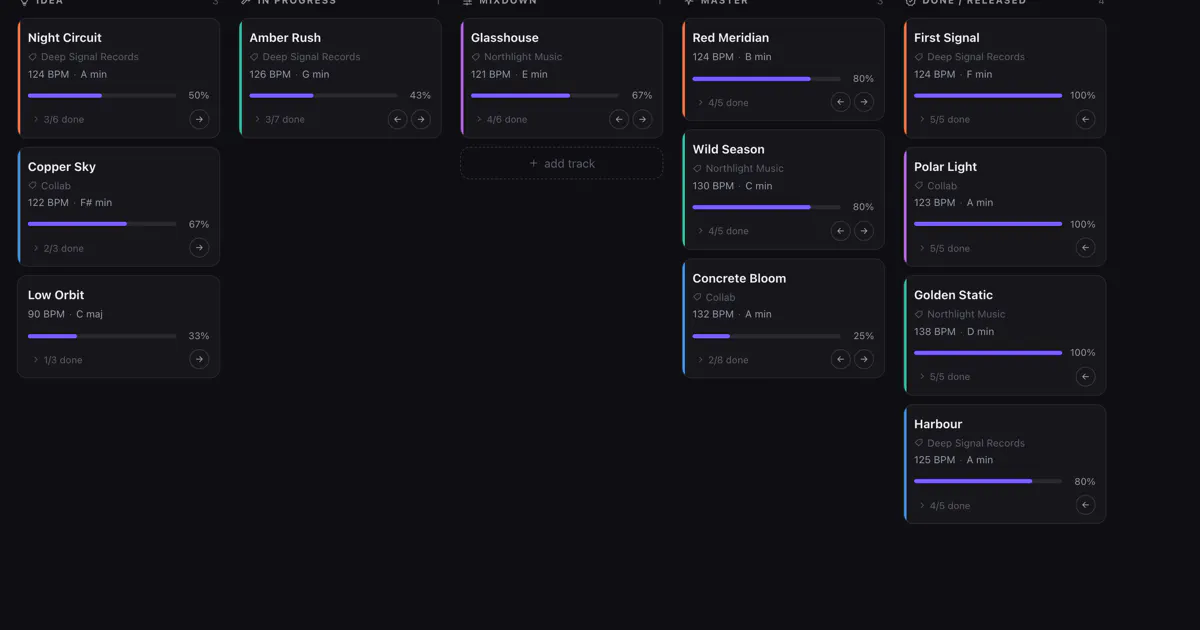Click the tag icon on Copper Sky card
This screenshot has height=630, width=1200.
point(33,186)
